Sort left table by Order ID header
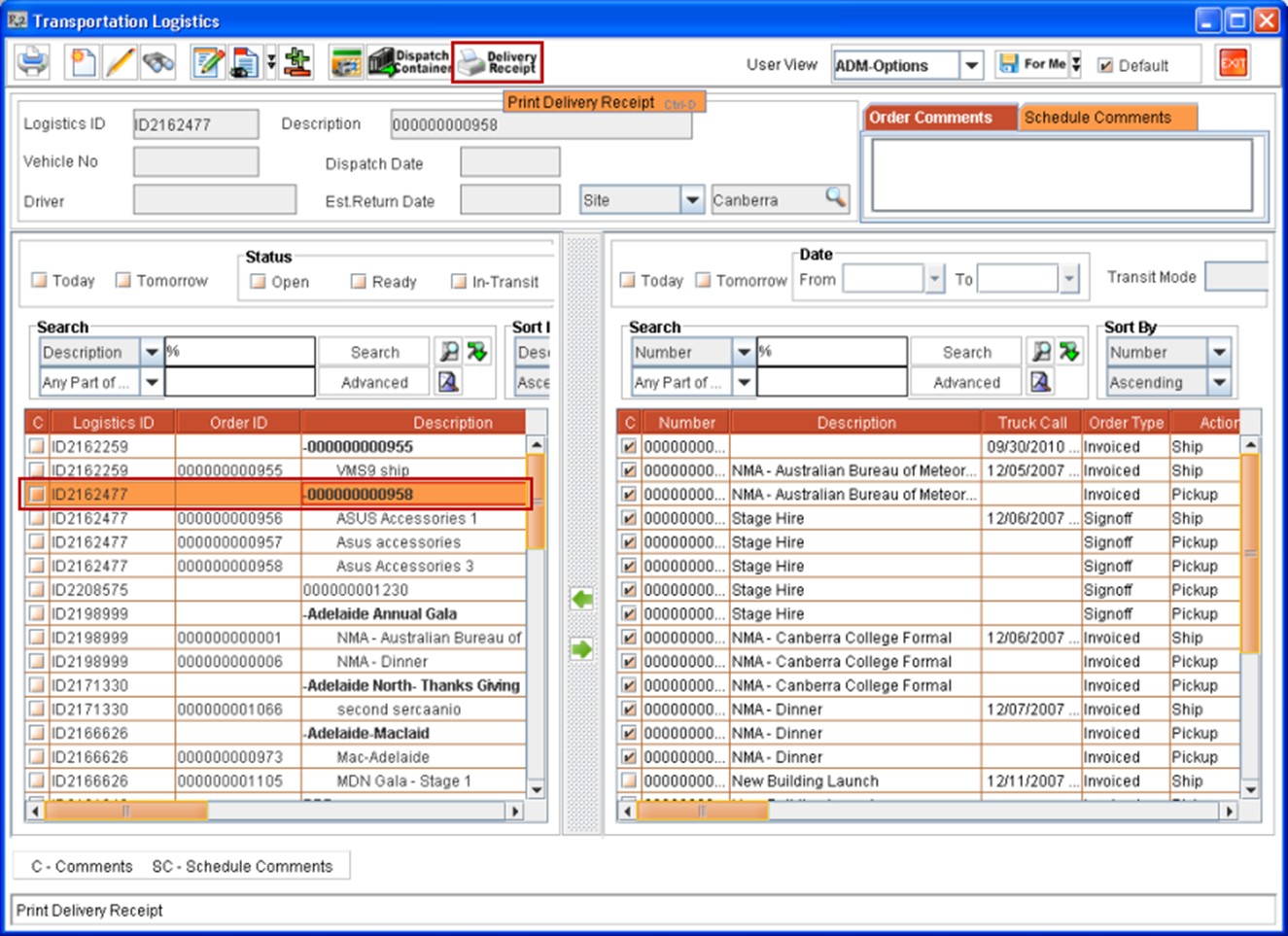This screenshot has width=1288, height=936. pyautogui.click(x=238, y=423)
